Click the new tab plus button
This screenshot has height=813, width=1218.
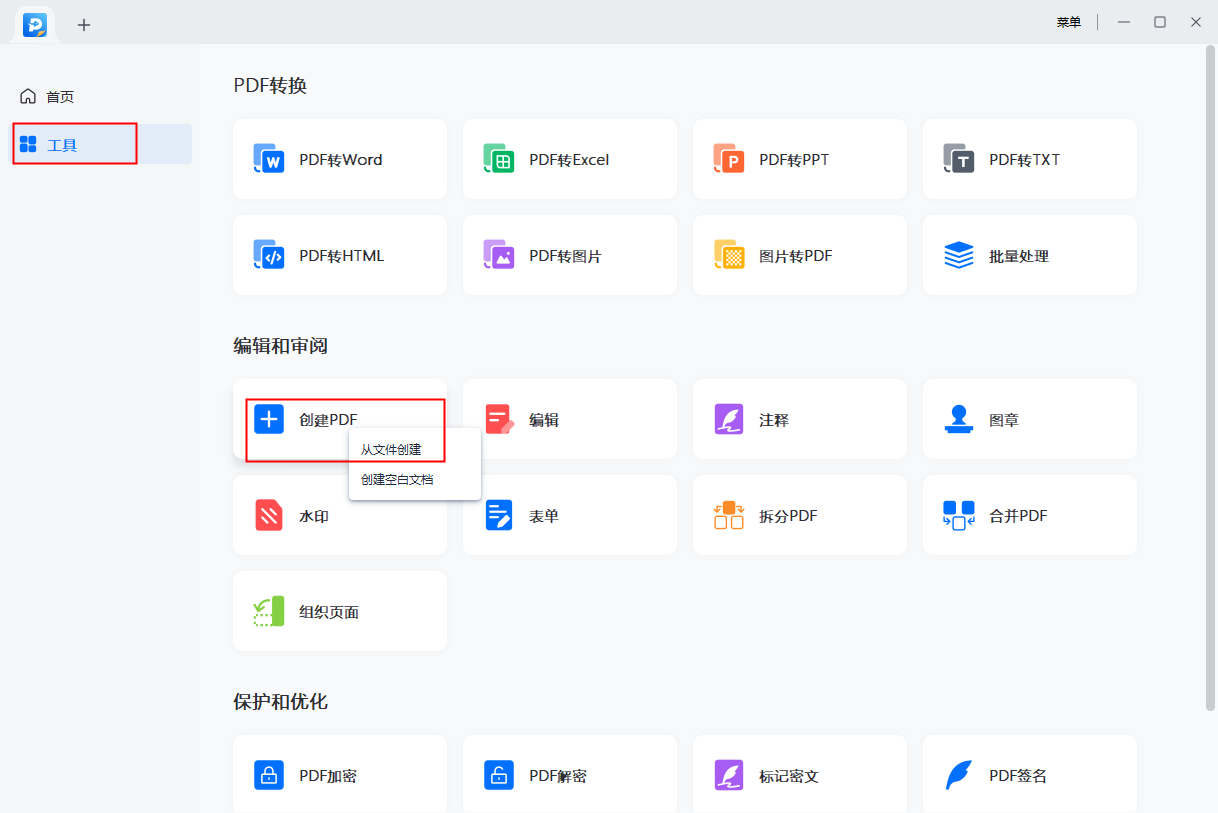[84, 25]
